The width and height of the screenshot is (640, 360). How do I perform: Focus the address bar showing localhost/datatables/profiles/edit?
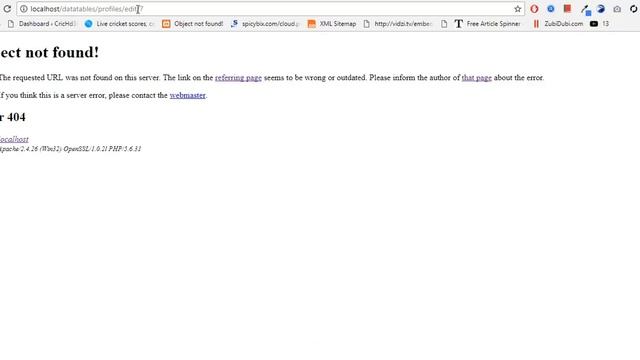tap(269, 9)
